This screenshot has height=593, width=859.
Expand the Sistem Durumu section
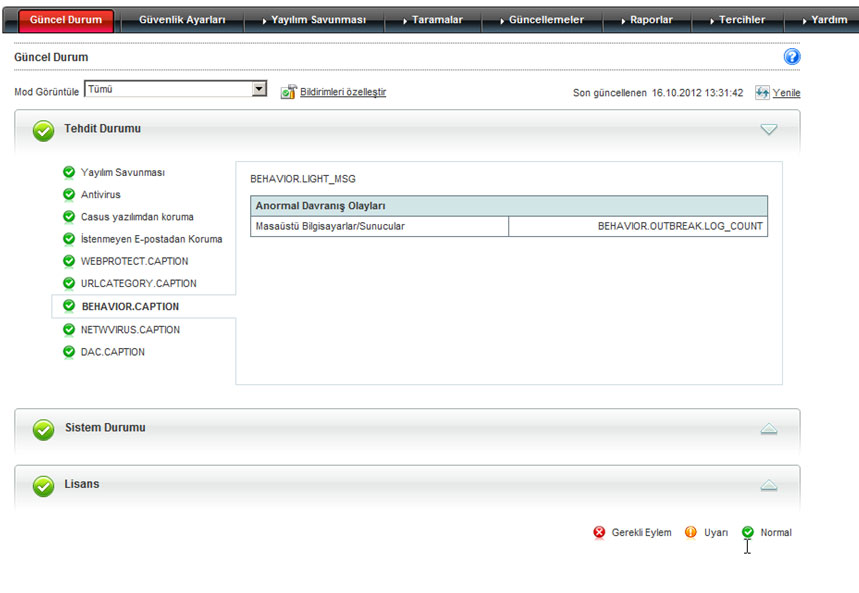click(x=768, y=428)
